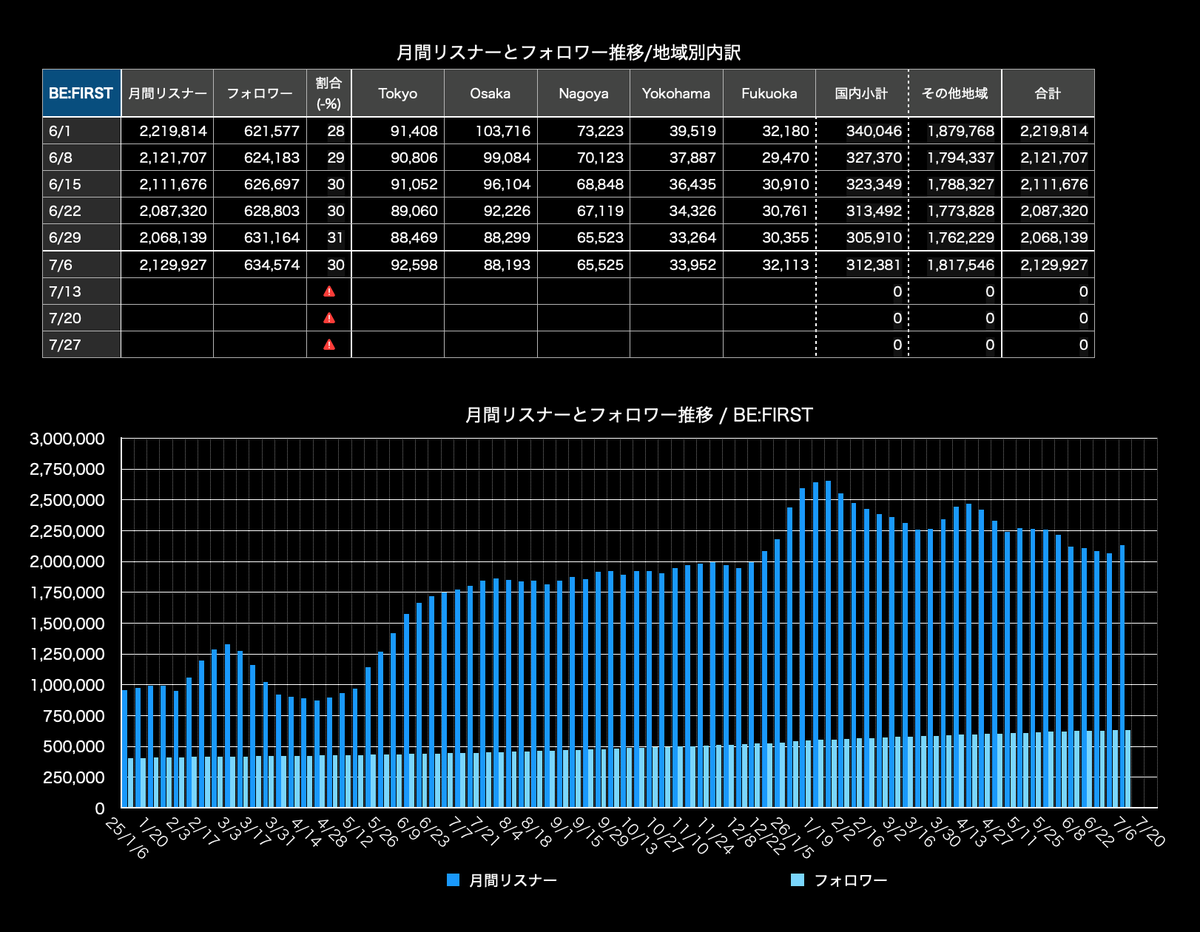The image size is (1200, 932).
Task: Select the Fukuoka column header
Action: tap(769, 93)
